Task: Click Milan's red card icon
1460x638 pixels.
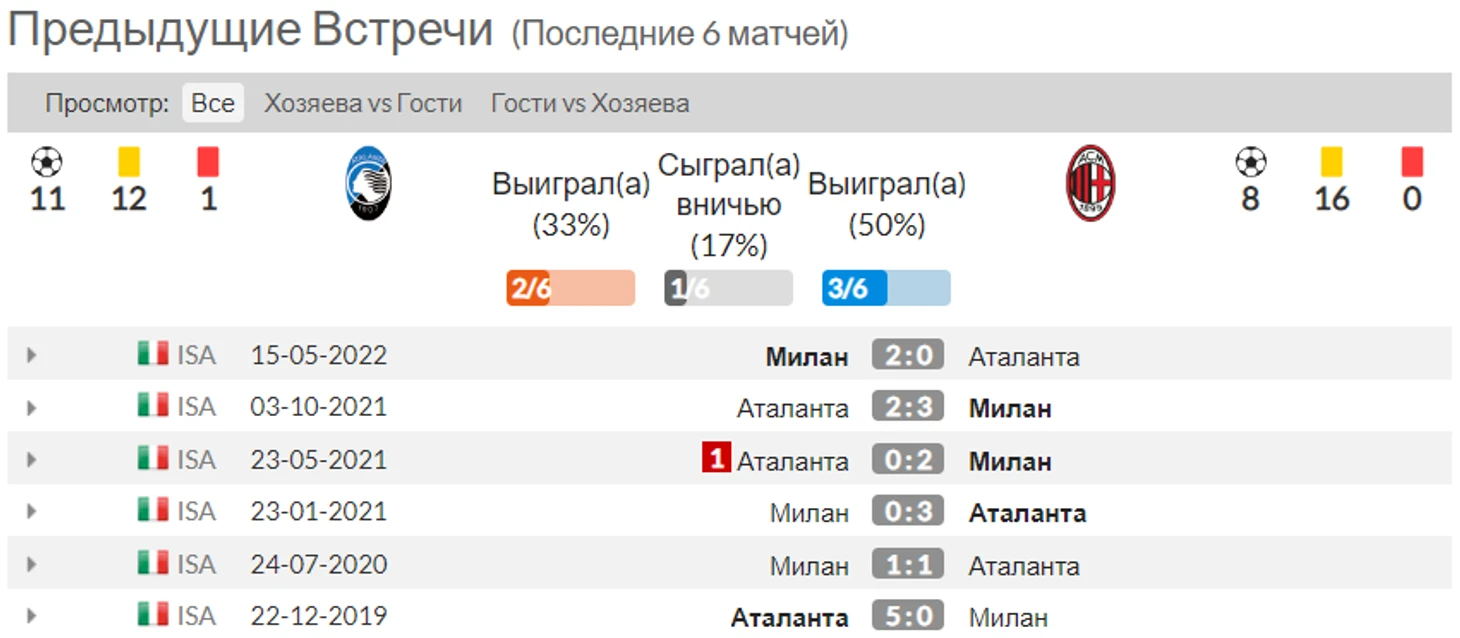Action: pos(1411,162)
